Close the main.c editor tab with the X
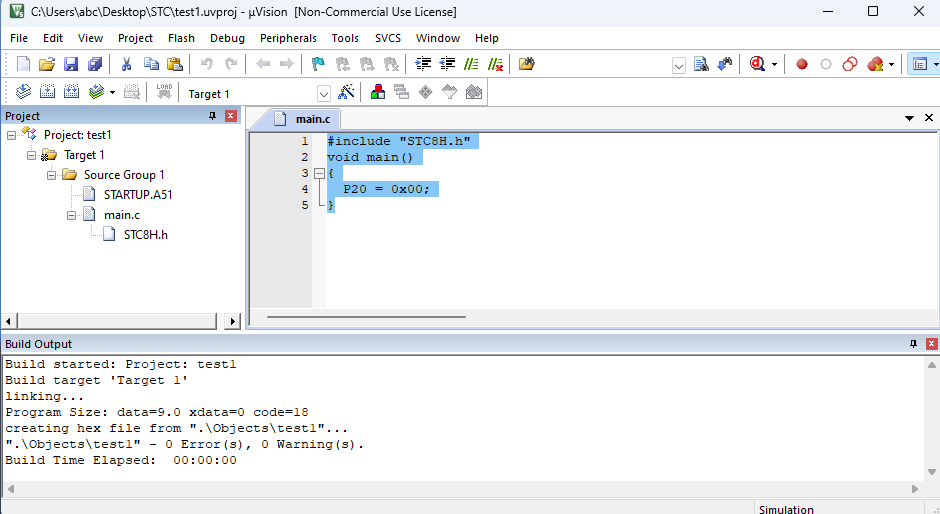 pyautogui.click(x=929, y=118)
